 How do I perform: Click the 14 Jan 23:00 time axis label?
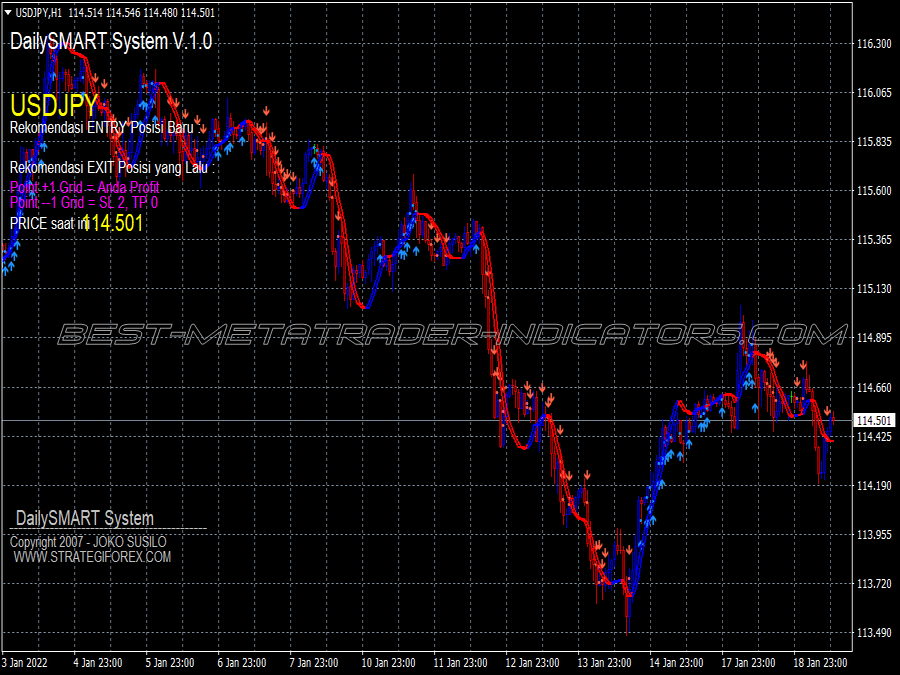(677, 663)
